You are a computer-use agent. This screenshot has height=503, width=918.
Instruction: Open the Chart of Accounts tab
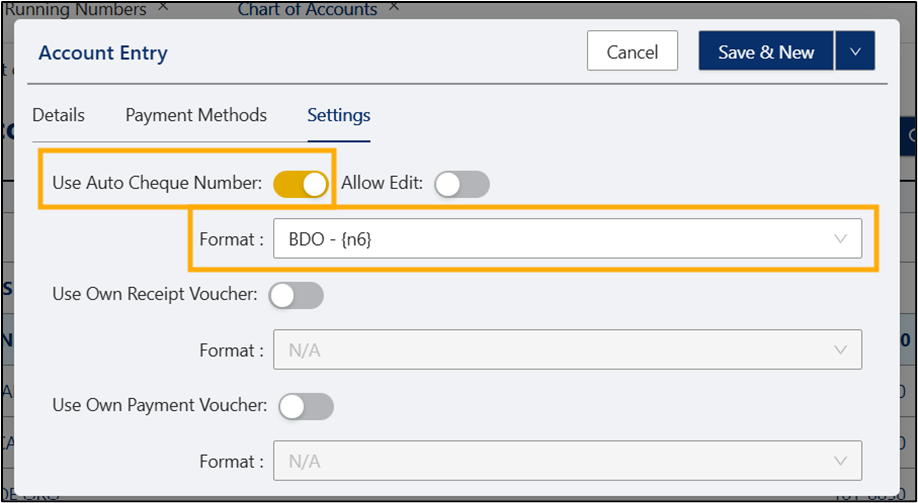coord(308,8)
